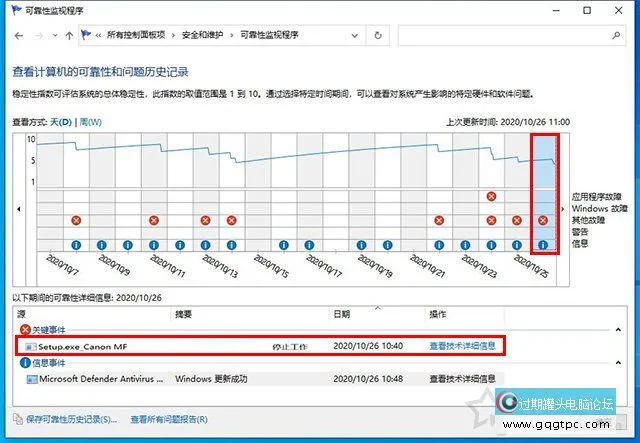
Task: Collapse the 关键事件 group
Action: click(618, 329)
